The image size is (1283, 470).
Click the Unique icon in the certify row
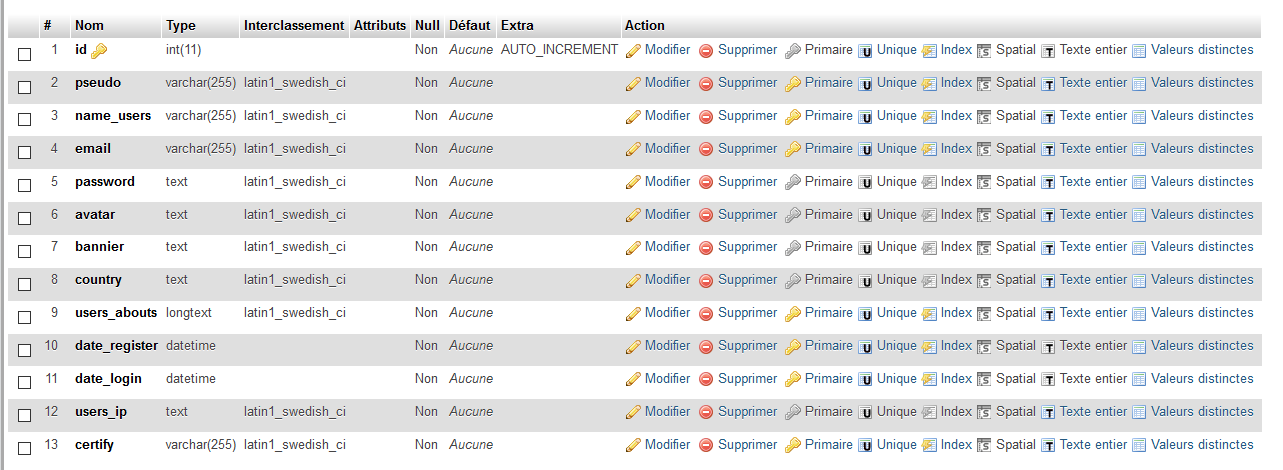(866, 446)
